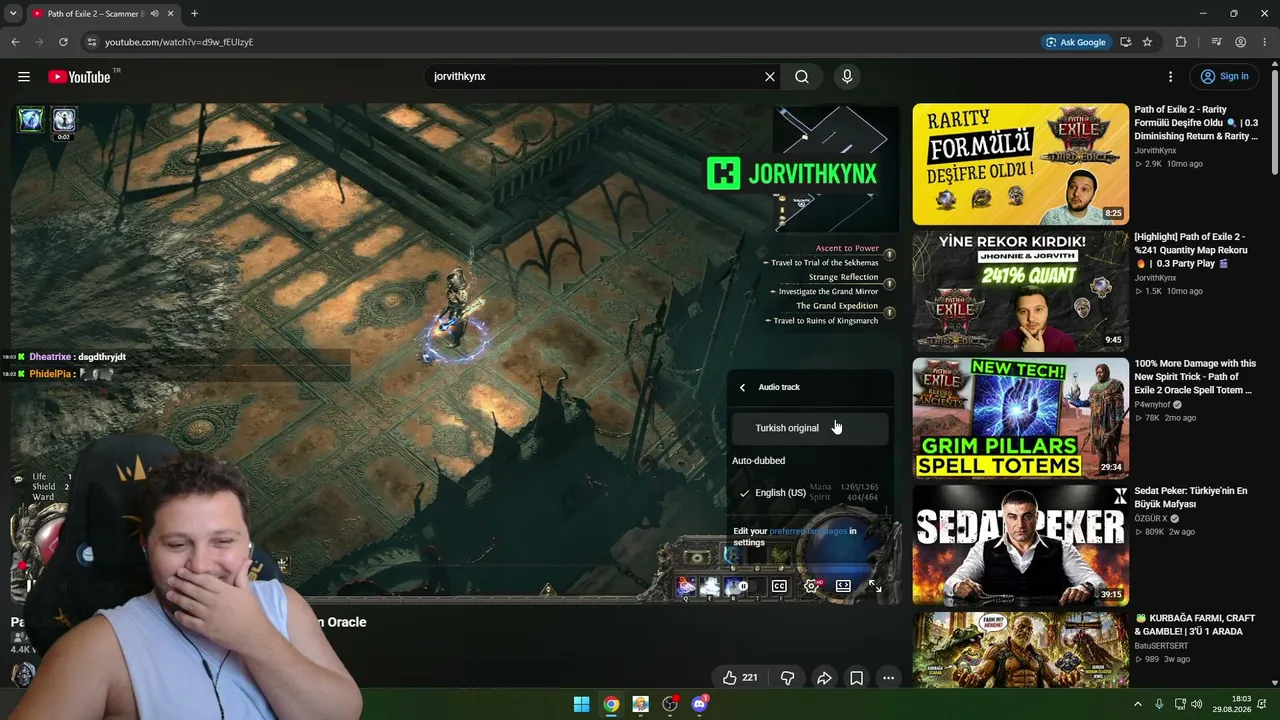Choose English (US) auto-dubbed track
Viewport: 1280px width, 720px height.
(x=810, y=493)
